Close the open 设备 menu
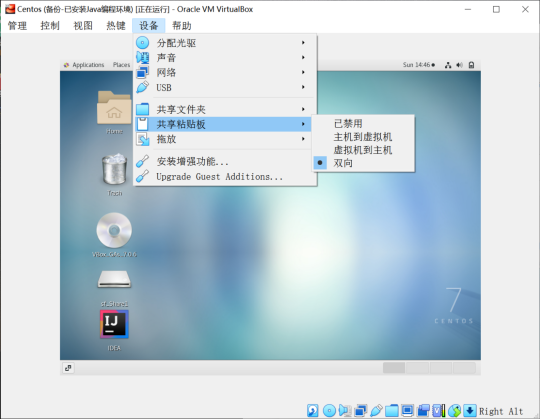 pos(149,25)
